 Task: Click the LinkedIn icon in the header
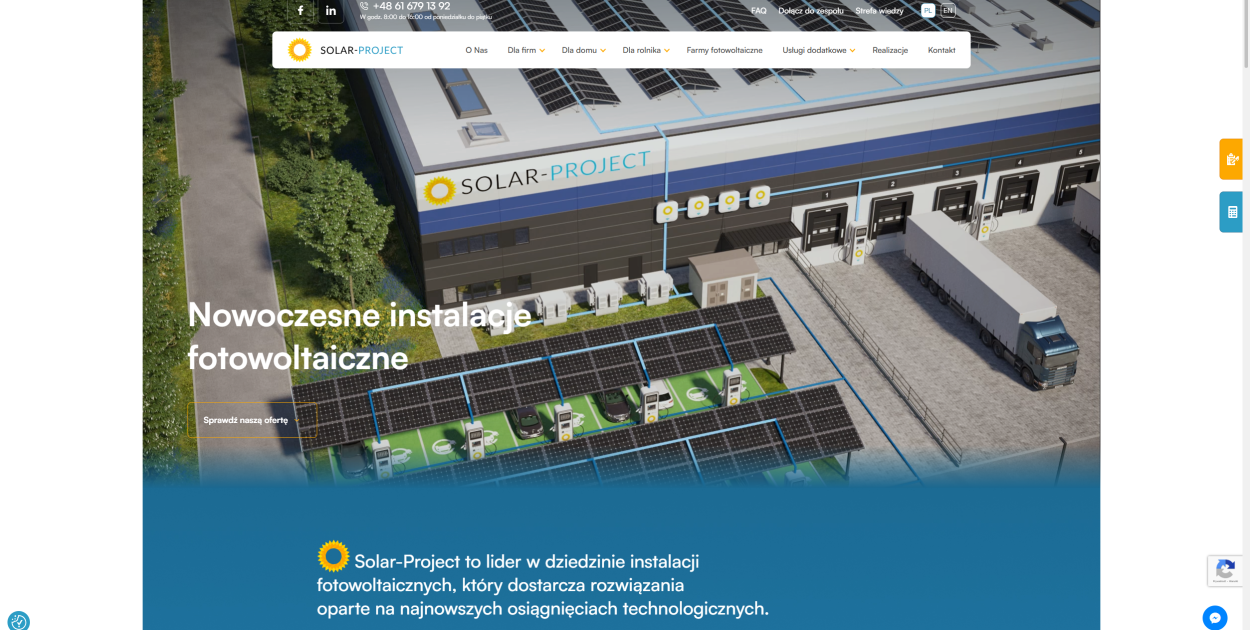(331, 10)
